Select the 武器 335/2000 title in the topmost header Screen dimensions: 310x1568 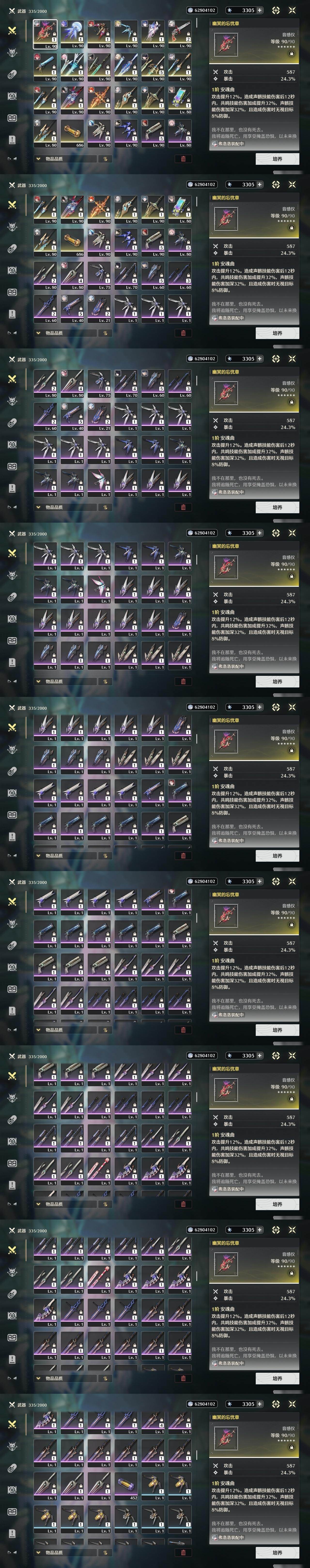pos(32,10)
